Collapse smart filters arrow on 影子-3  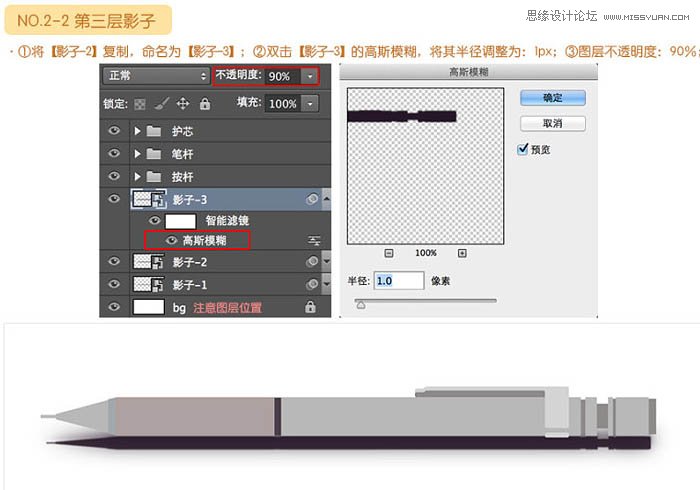(327, 198)
